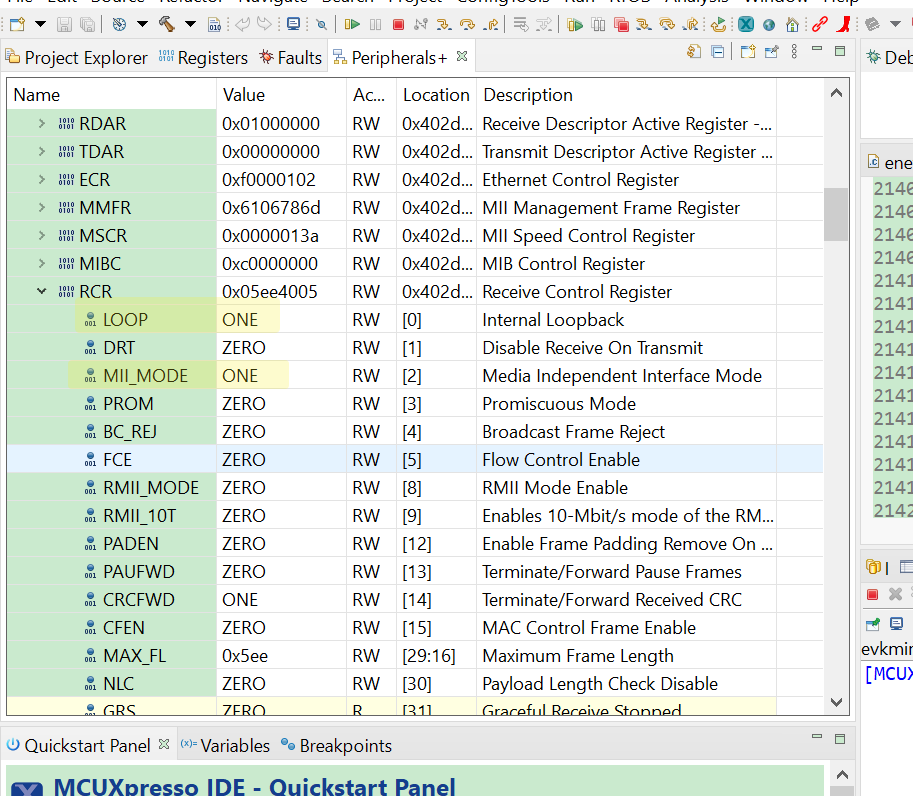Save all files using Save All icon

click(88, 24)
